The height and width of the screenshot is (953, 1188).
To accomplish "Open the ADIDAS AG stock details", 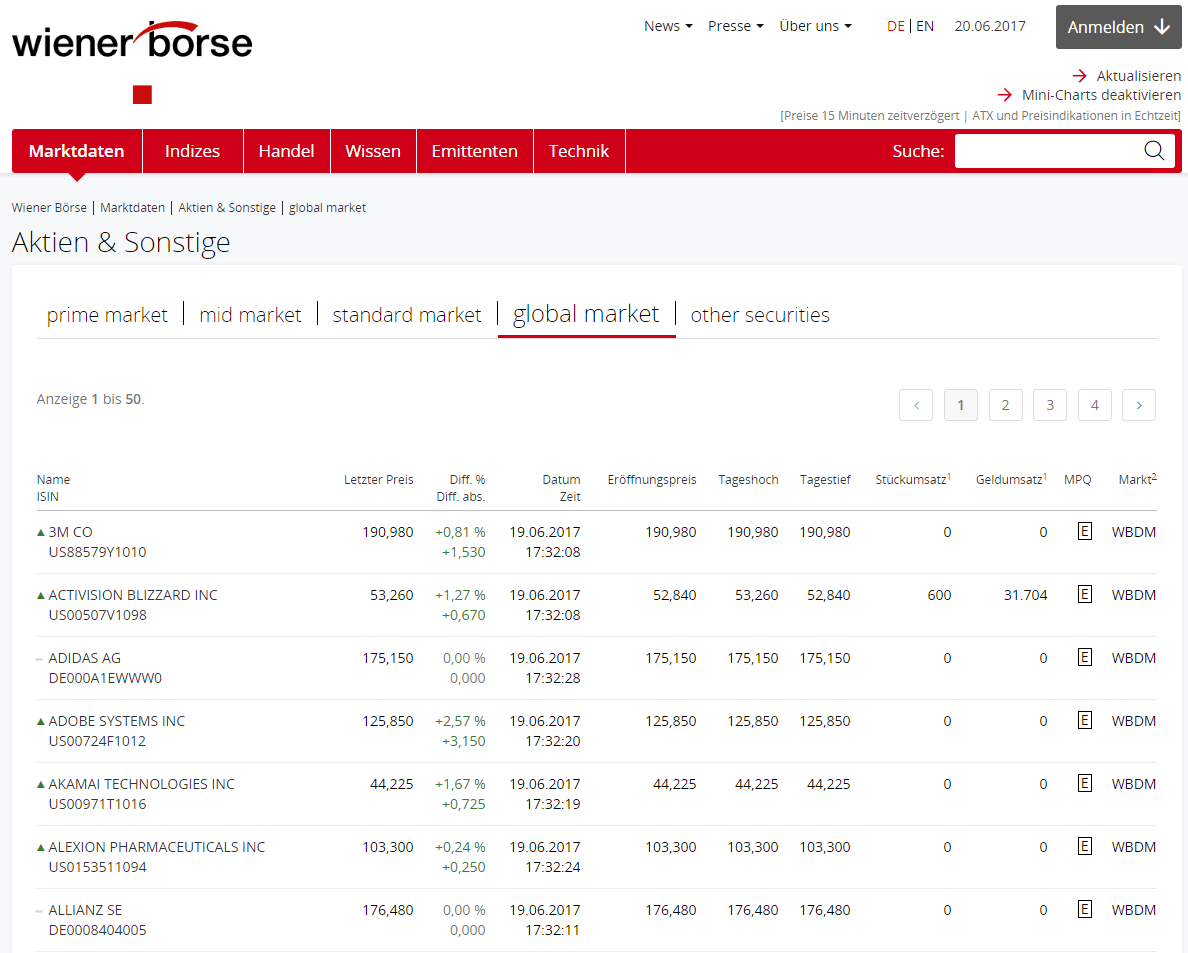I will 85,658.
